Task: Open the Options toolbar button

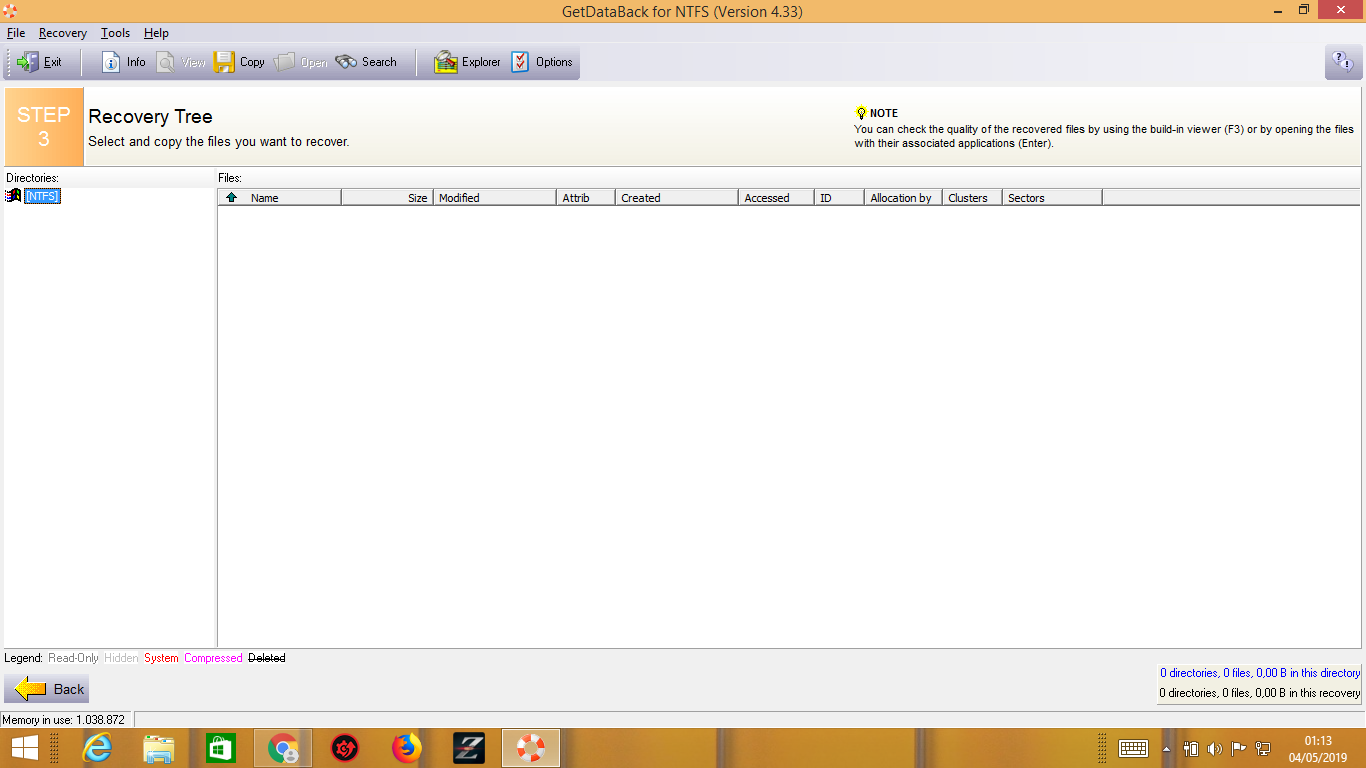Action: 542,62
